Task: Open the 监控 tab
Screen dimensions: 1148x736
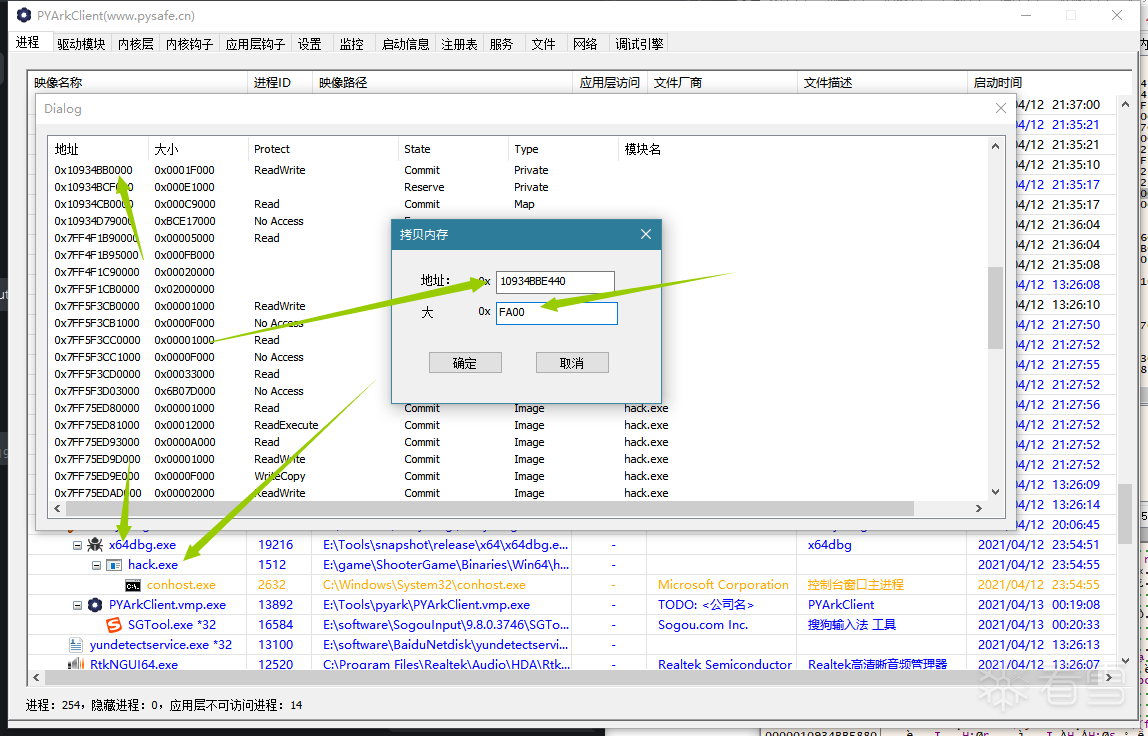Action: [352, 44]
